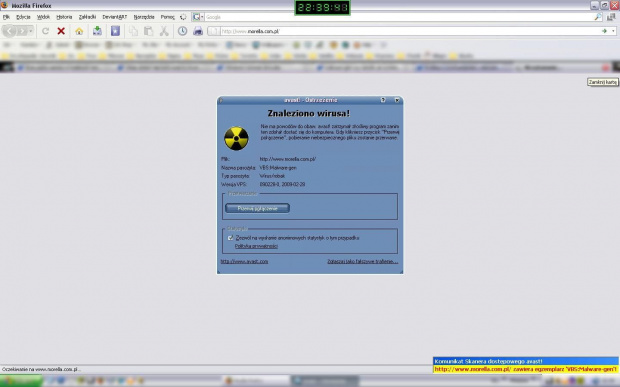The image size is (620, 387).
Task: Toggle the anonymous statistics checkbox
Action: 231,238
